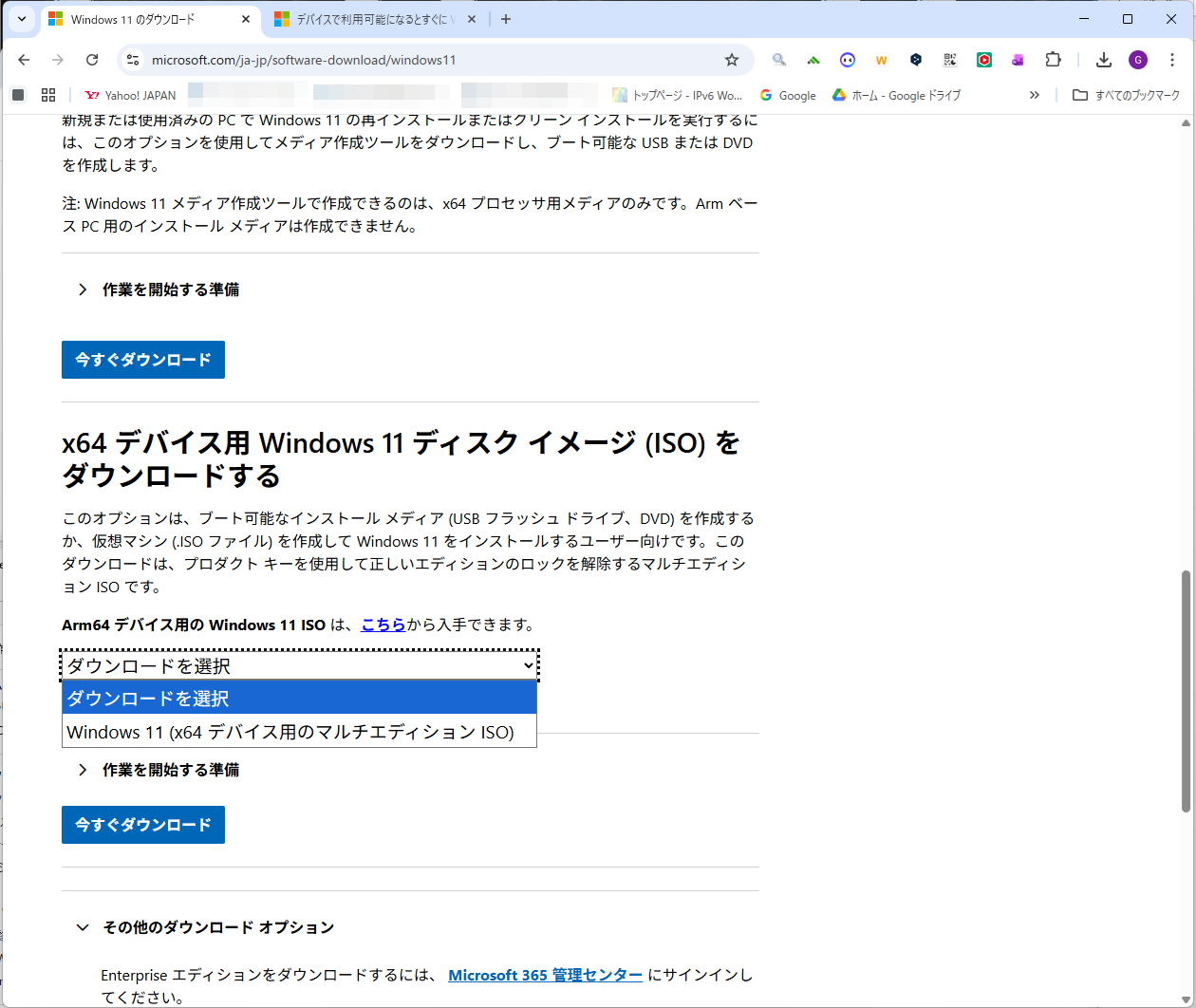Open the ダウンロードを選択 combo box
This screenshot has height=1008, width=1196.
click(x=299, y=664)
